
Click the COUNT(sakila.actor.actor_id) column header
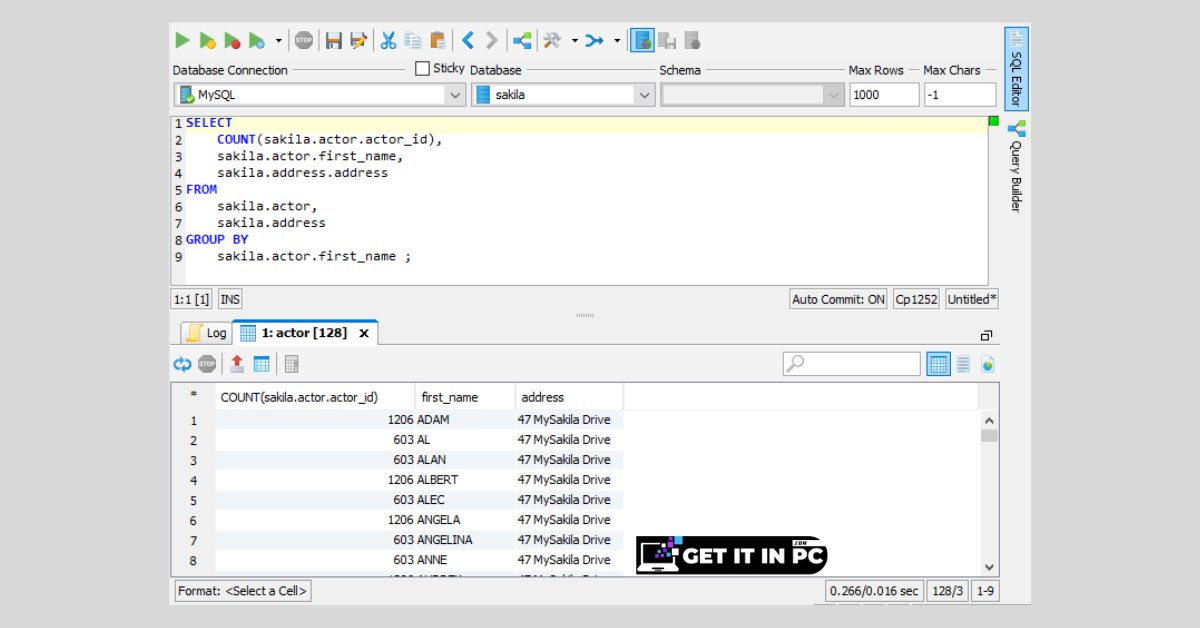315,397
